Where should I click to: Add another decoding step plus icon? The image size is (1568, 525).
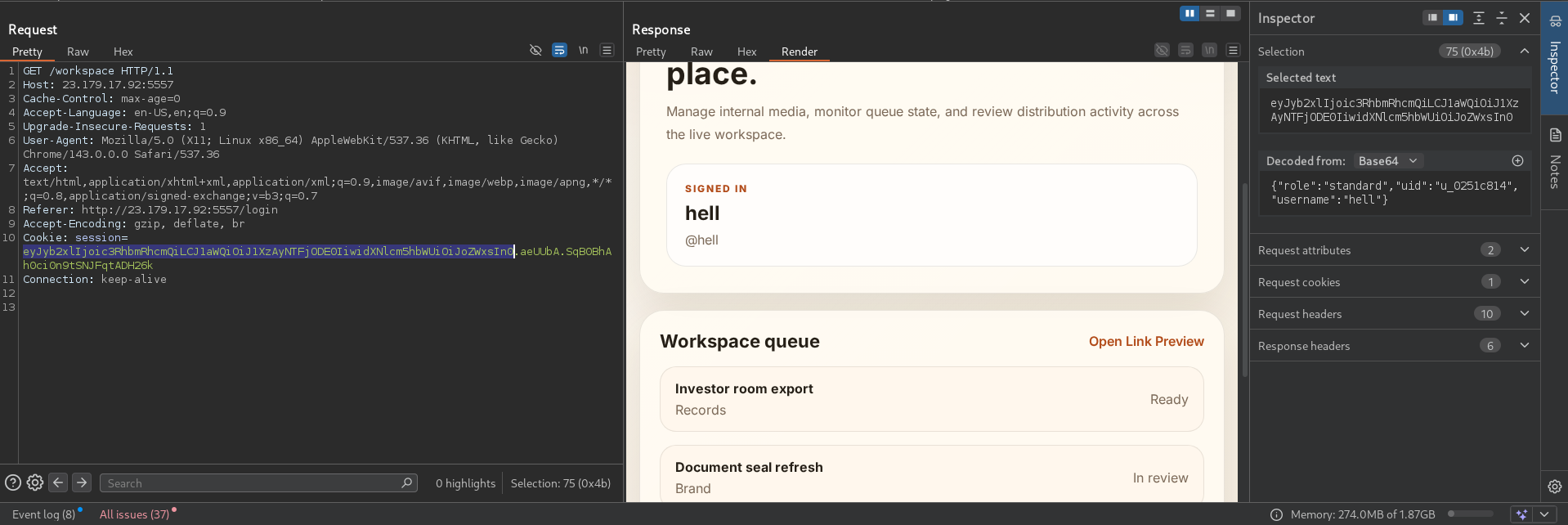tap(1517, 161)
